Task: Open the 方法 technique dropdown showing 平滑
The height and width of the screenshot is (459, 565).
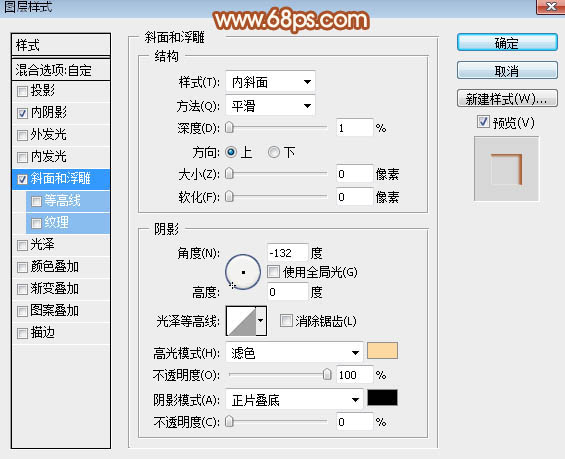Action: click(x=270, y=106)
